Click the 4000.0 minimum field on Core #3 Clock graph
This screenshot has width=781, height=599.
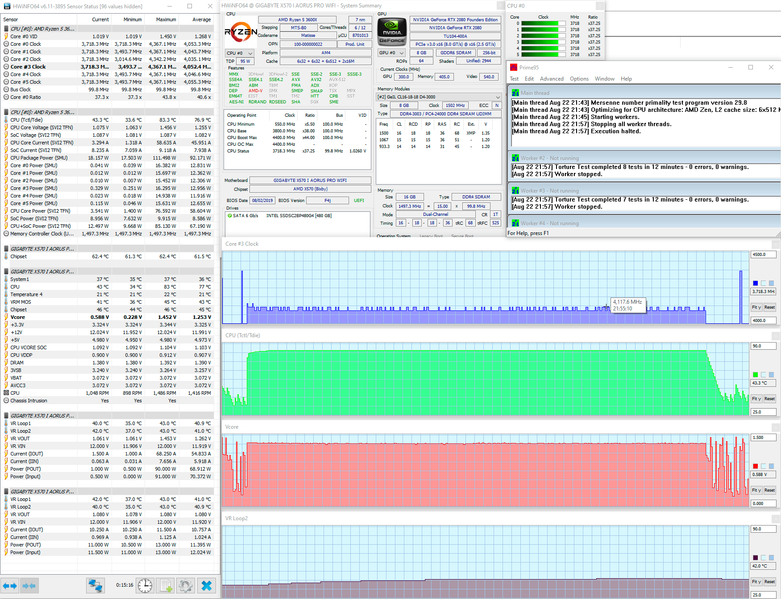click(763, 320)
